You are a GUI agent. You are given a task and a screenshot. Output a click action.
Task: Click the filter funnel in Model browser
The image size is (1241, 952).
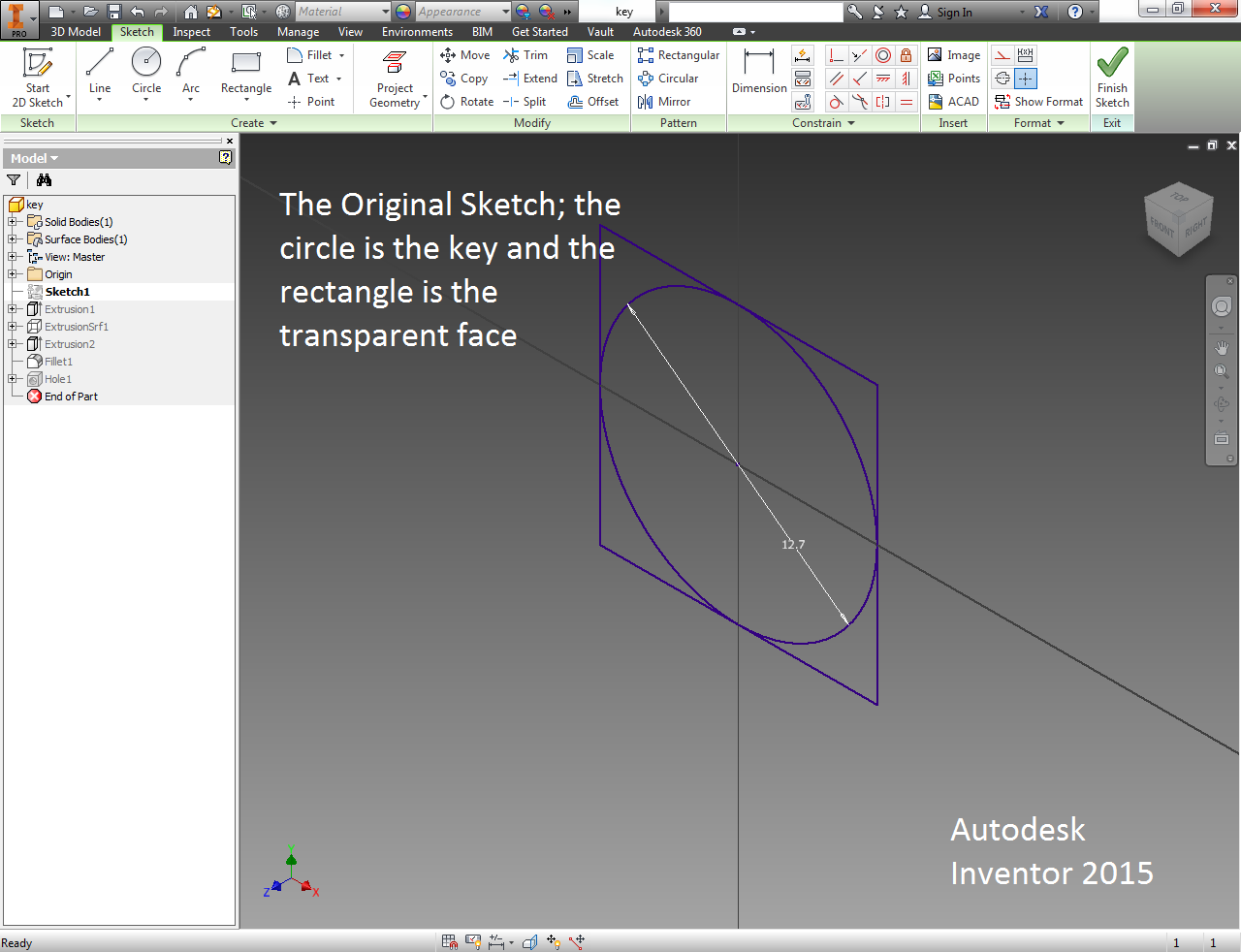tap(14, 180)
